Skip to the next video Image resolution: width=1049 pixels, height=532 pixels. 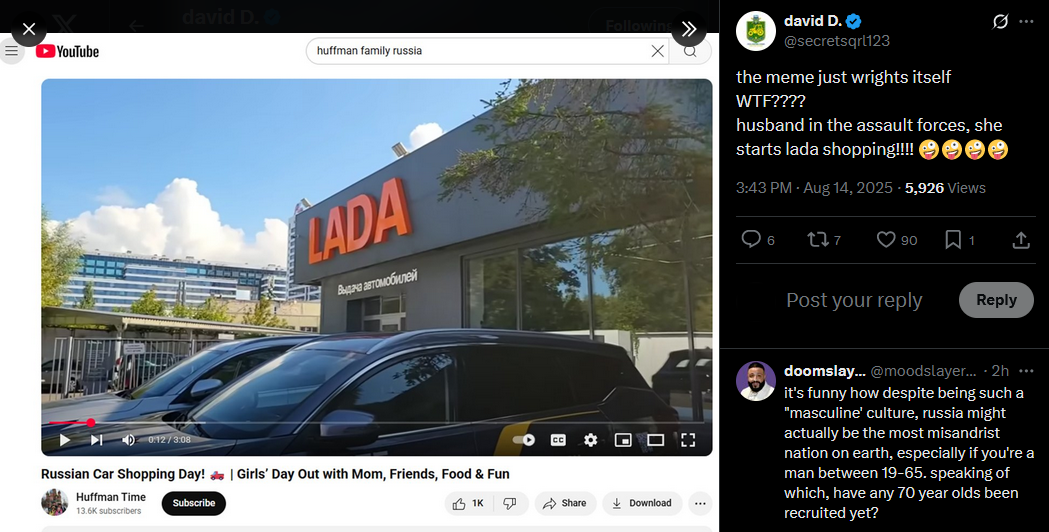click(96, 440)
